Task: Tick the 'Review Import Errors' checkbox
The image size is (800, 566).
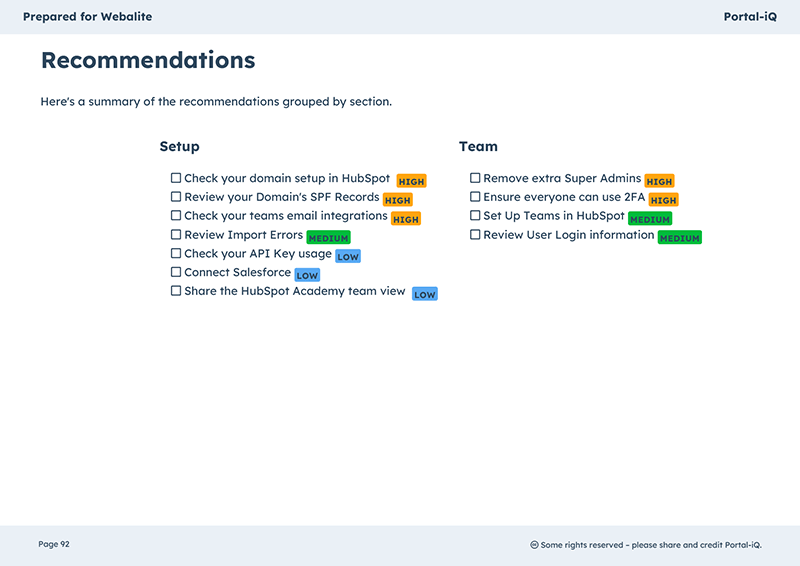Action: click(176, 234)
